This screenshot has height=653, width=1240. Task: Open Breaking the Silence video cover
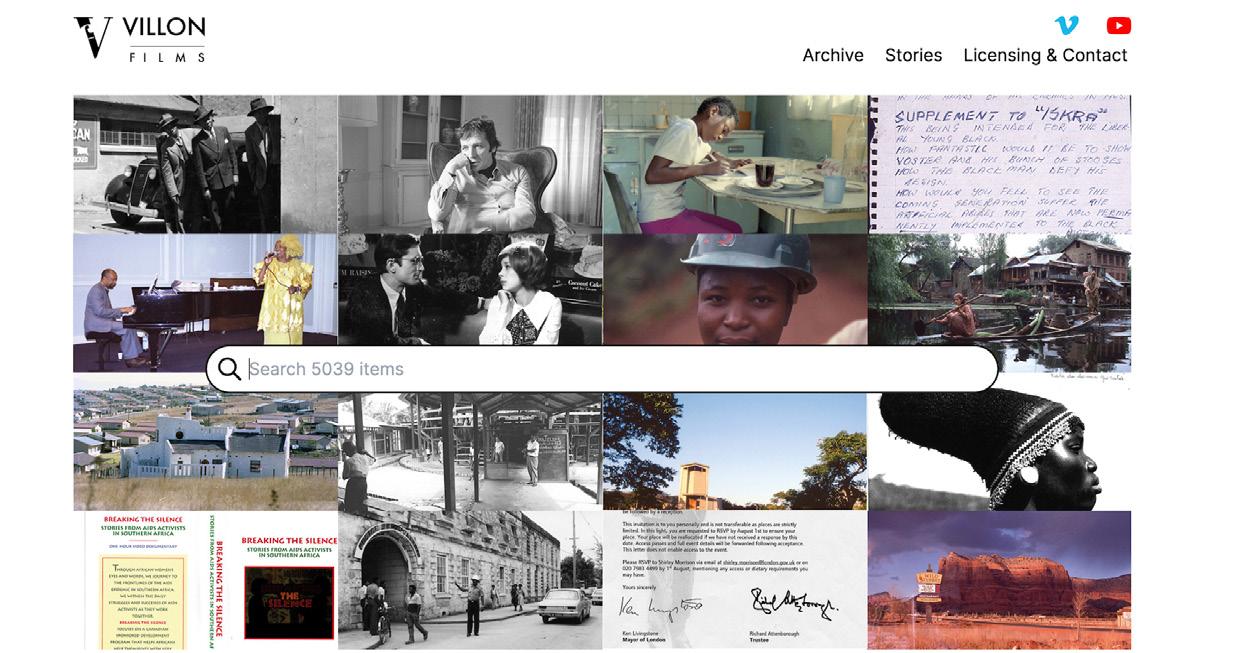[205, 580]
